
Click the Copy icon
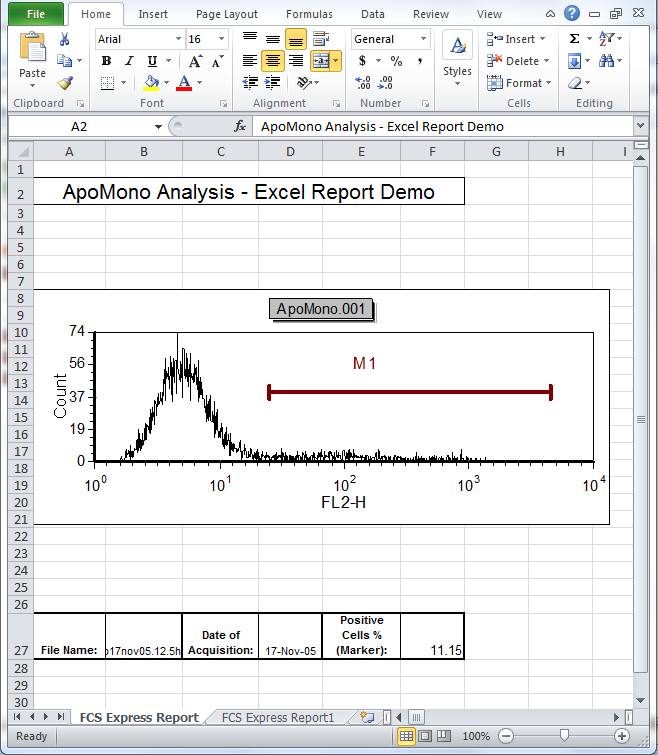tap(64, 61)
